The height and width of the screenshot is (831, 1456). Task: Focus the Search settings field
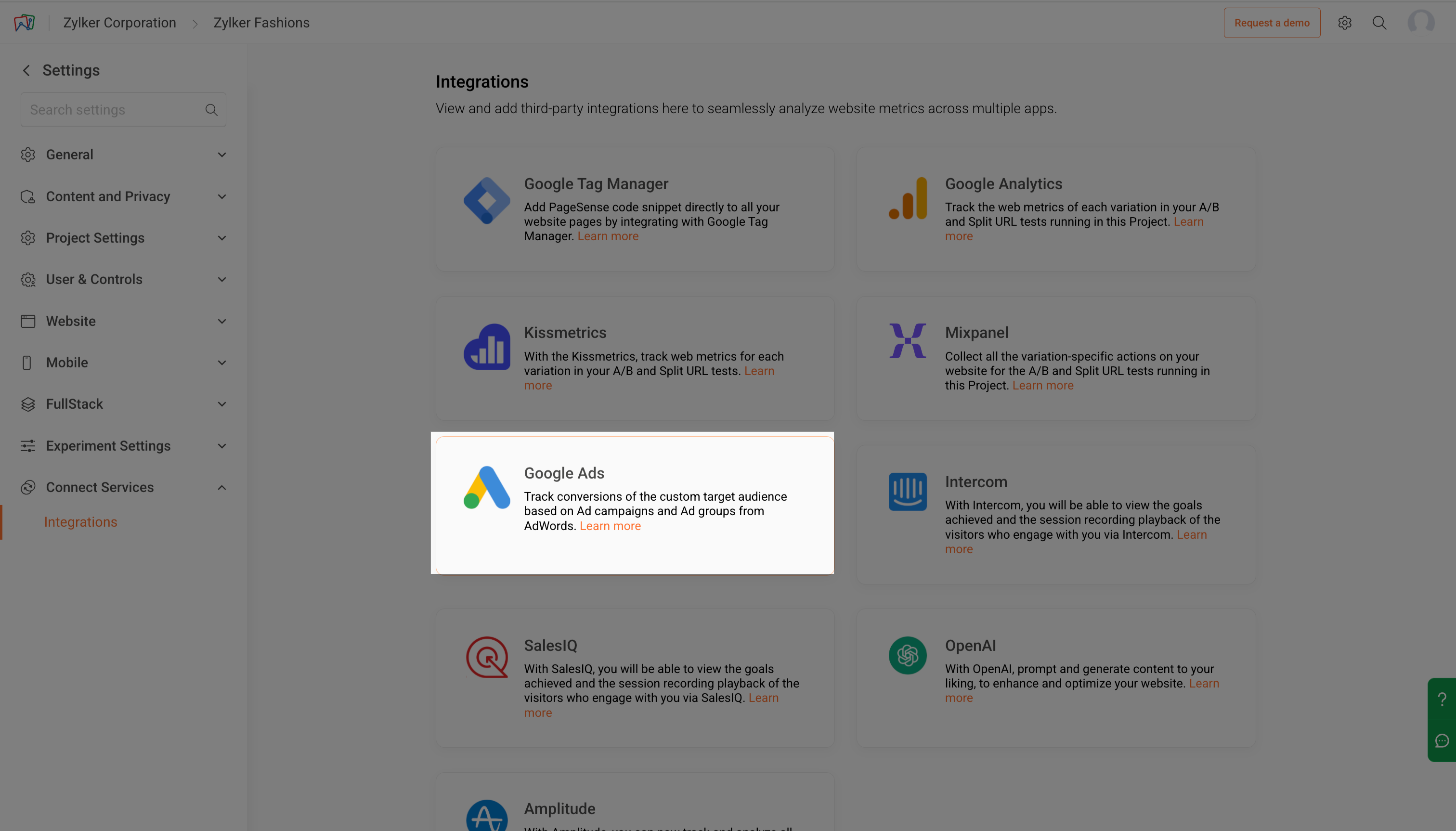[114, 110]
